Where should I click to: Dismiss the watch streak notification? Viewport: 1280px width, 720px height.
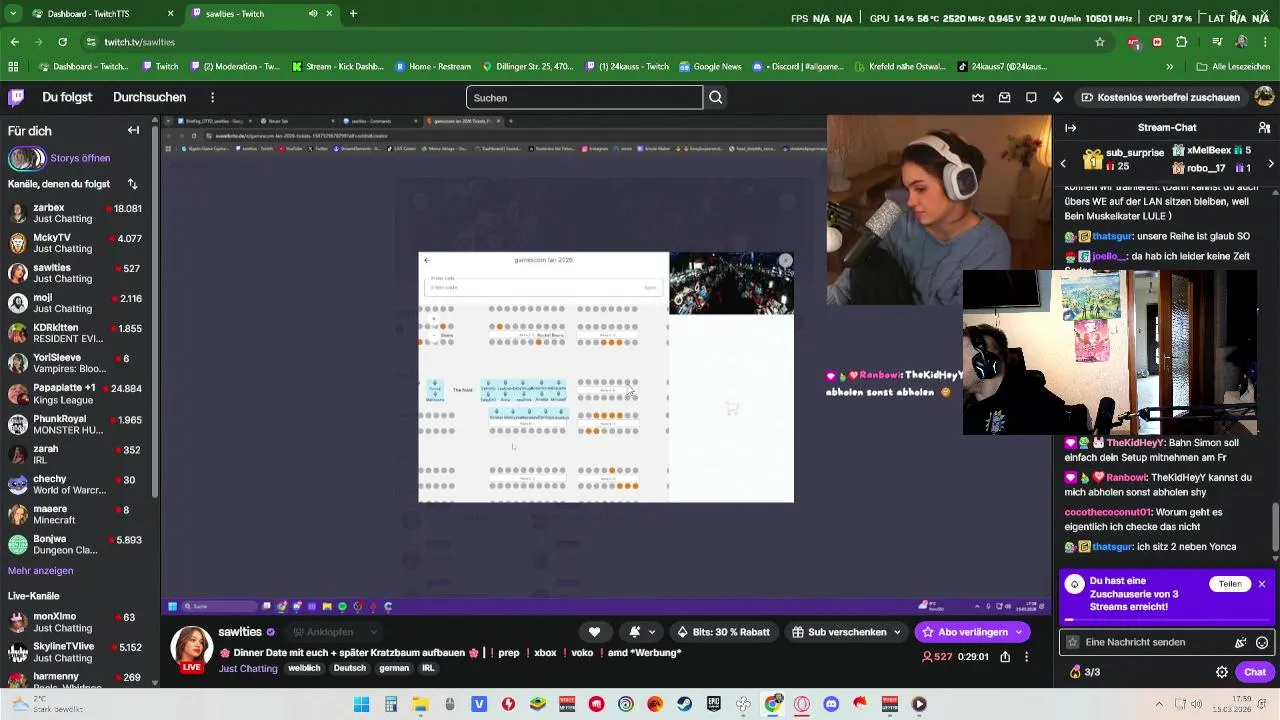pos(1262,584)
